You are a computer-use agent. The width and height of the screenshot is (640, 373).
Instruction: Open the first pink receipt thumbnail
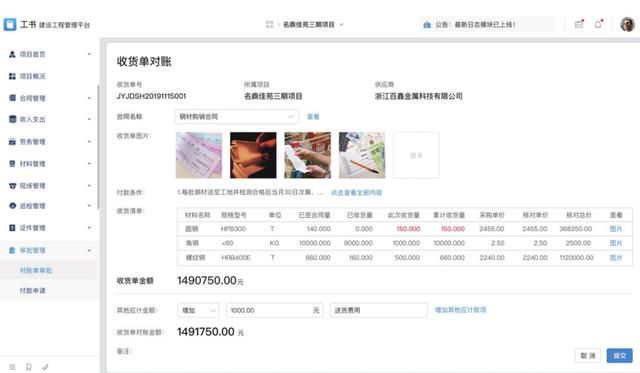click(199, 155)
